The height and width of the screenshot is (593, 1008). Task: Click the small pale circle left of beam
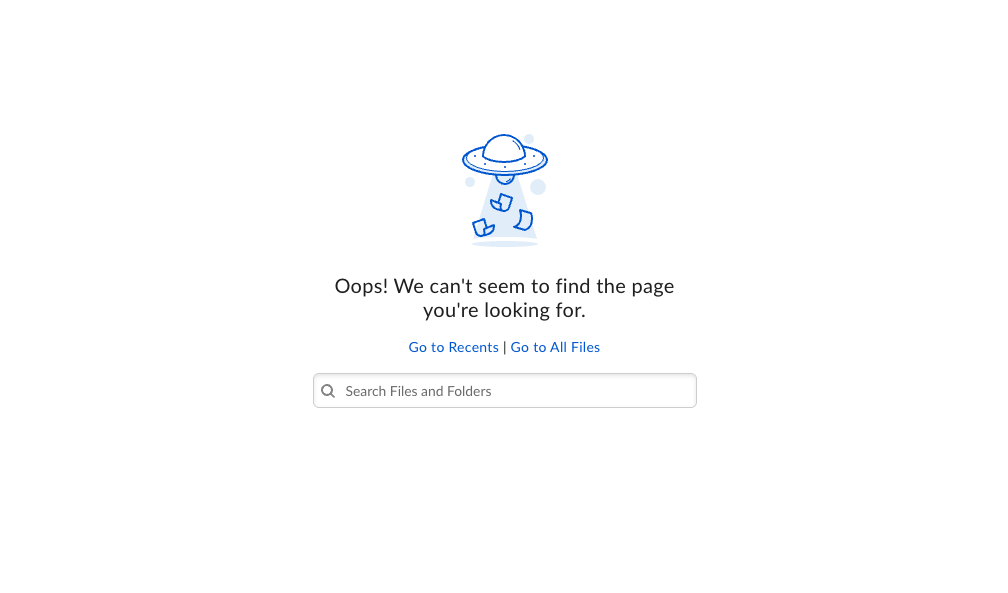(x=470, y=183)
